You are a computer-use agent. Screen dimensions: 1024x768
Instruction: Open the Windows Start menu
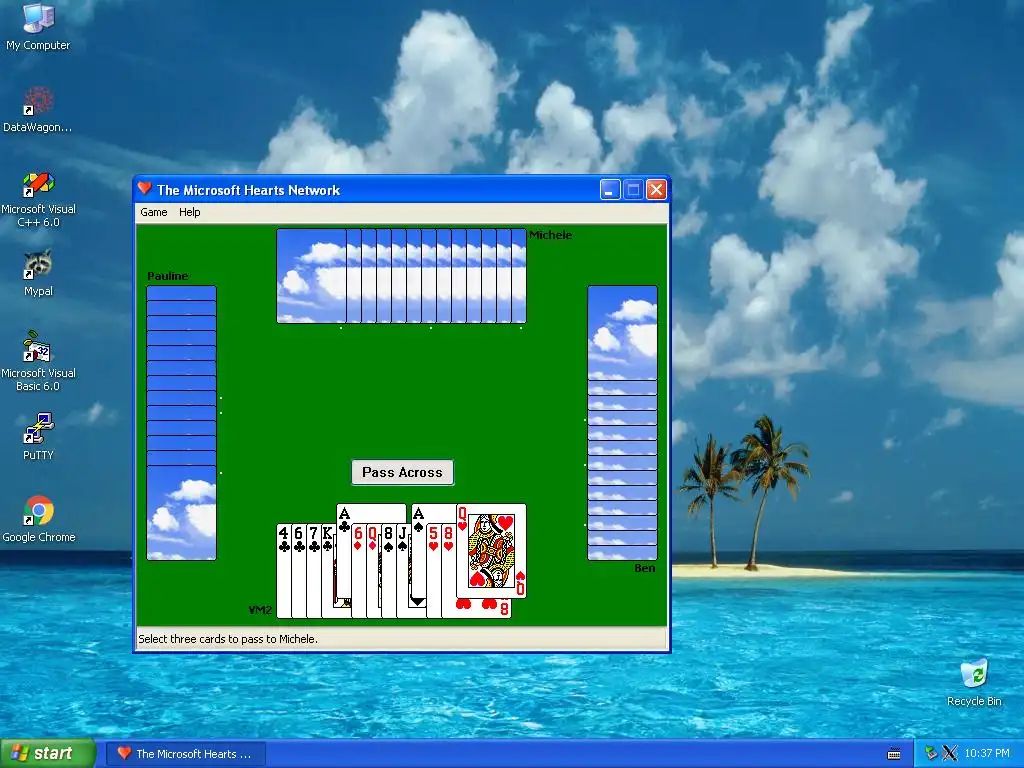(48, 753)
